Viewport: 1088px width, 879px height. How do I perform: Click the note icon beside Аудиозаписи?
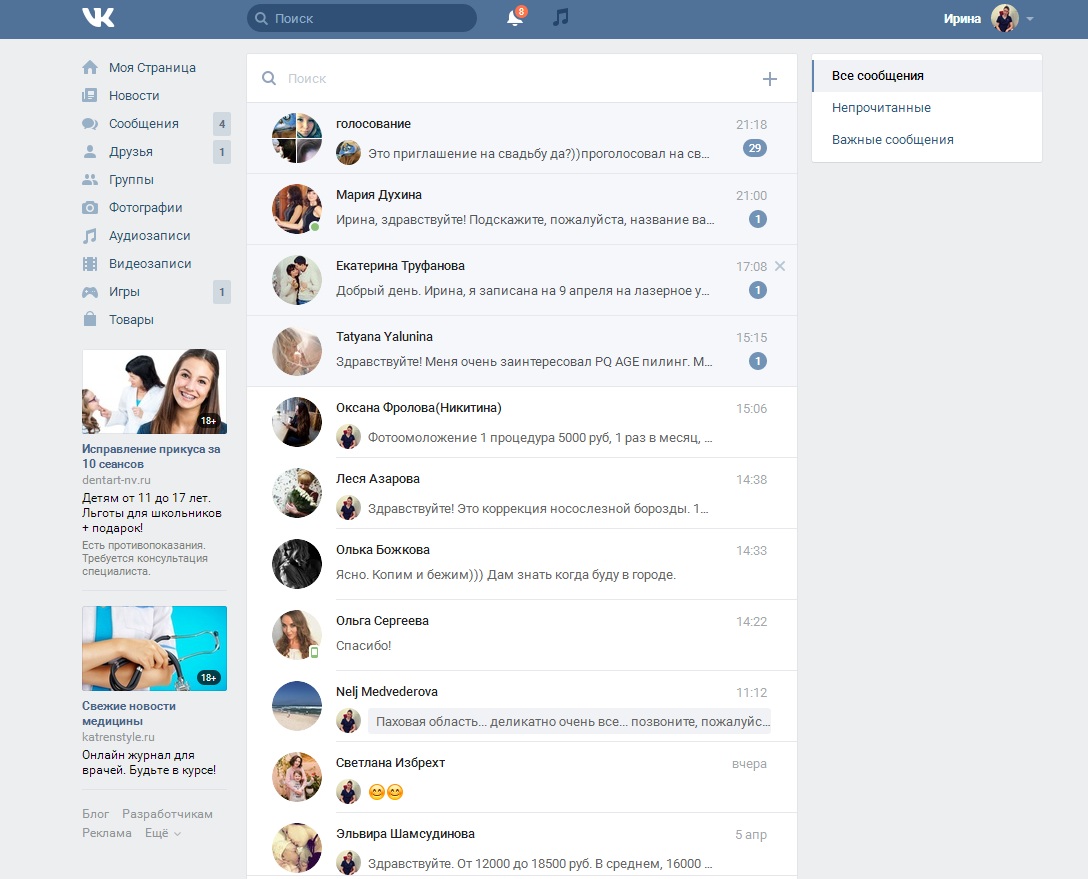pyautogui.click(x=90, y=236)
